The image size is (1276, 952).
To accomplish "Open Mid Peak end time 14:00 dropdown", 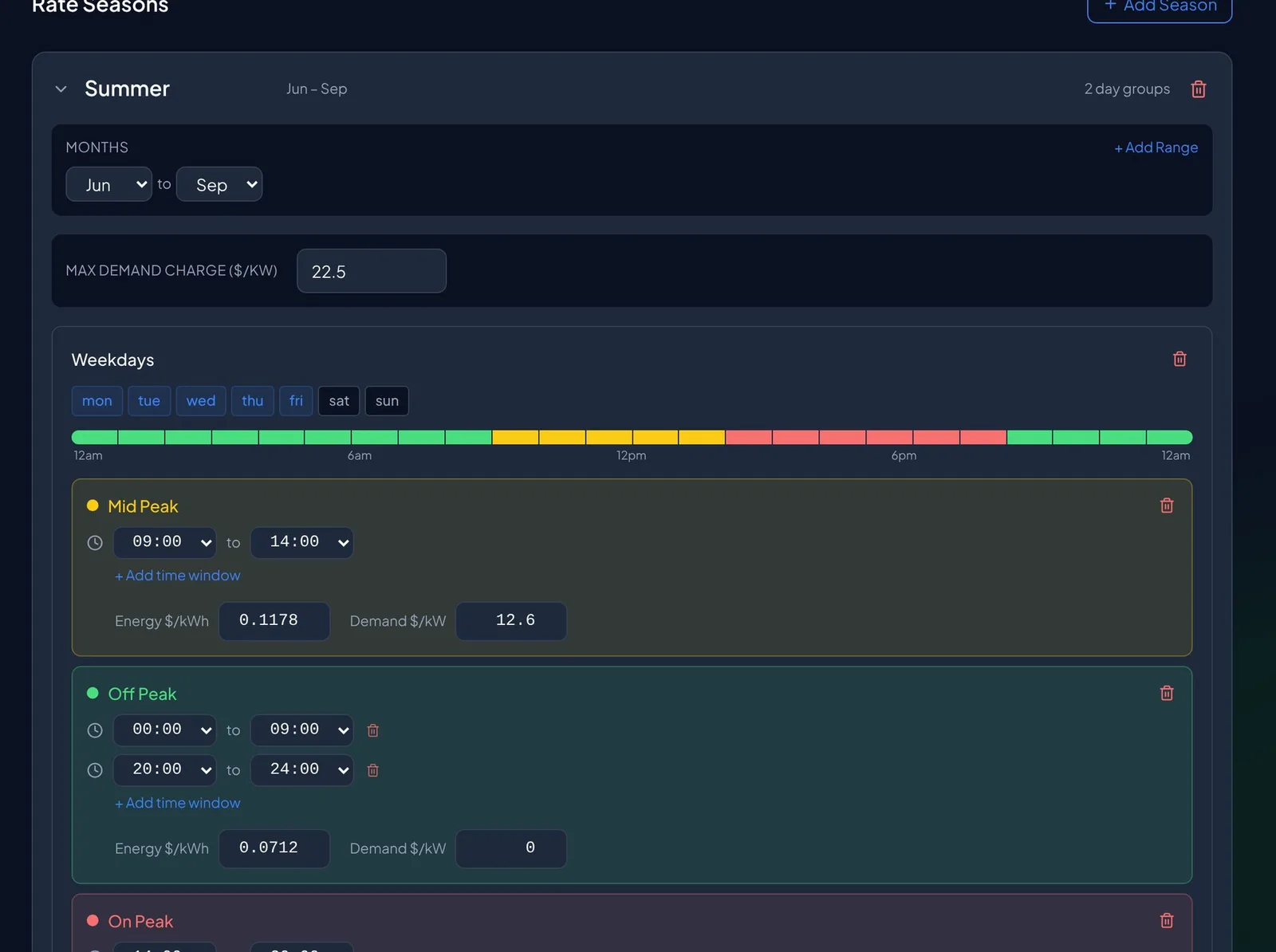I will point(301,543).
